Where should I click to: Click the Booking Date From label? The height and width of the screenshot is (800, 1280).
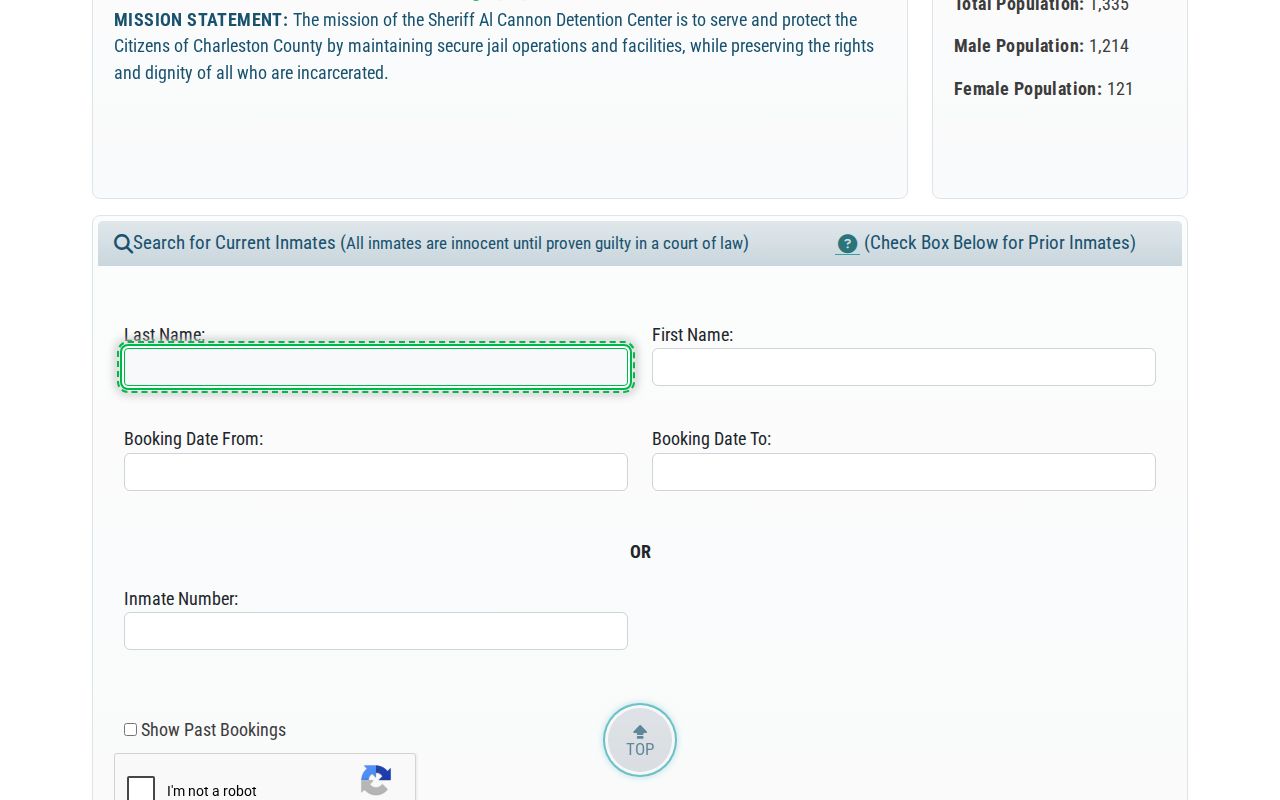(194, 439)
